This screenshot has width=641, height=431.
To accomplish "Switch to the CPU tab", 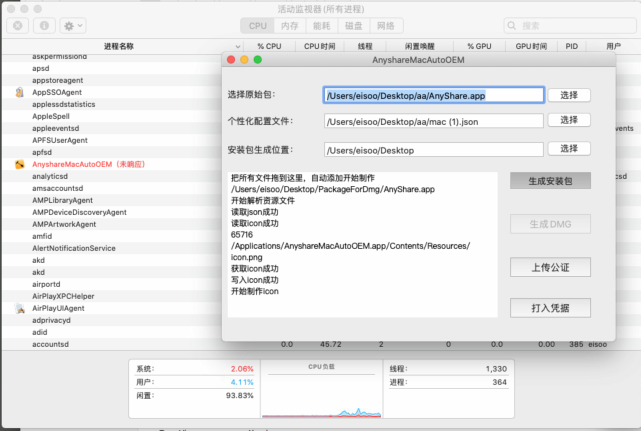I will click(x=258, y=26).
